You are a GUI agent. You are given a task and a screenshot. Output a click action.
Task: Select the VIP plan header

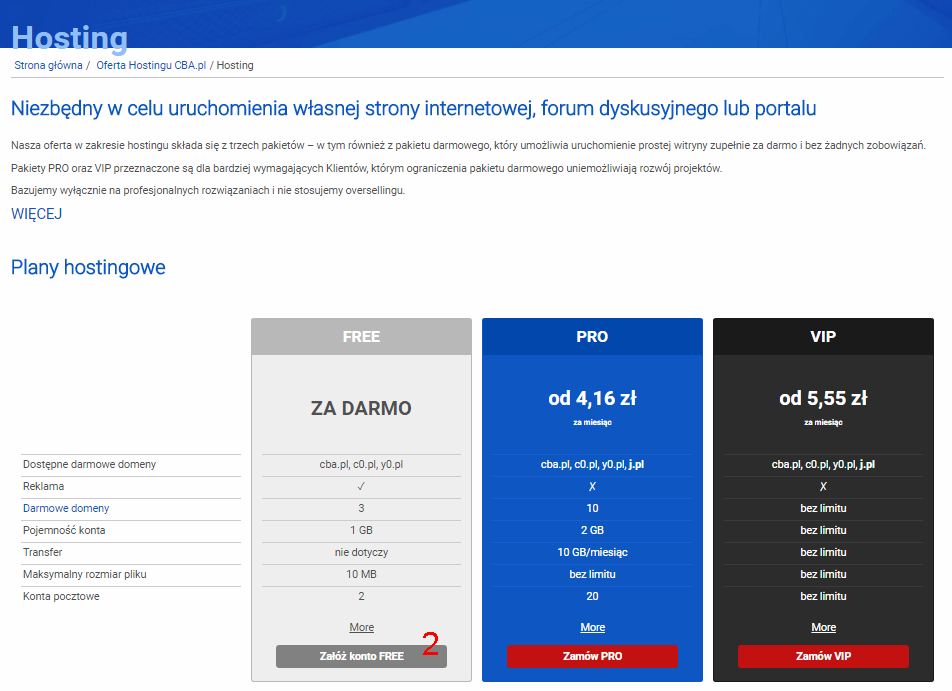pyautogui.click(x=823, y=336)
